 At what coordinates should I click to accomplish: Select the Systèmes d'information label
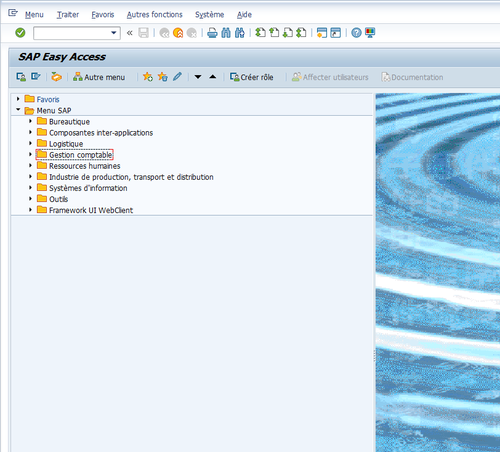point(88,188)
